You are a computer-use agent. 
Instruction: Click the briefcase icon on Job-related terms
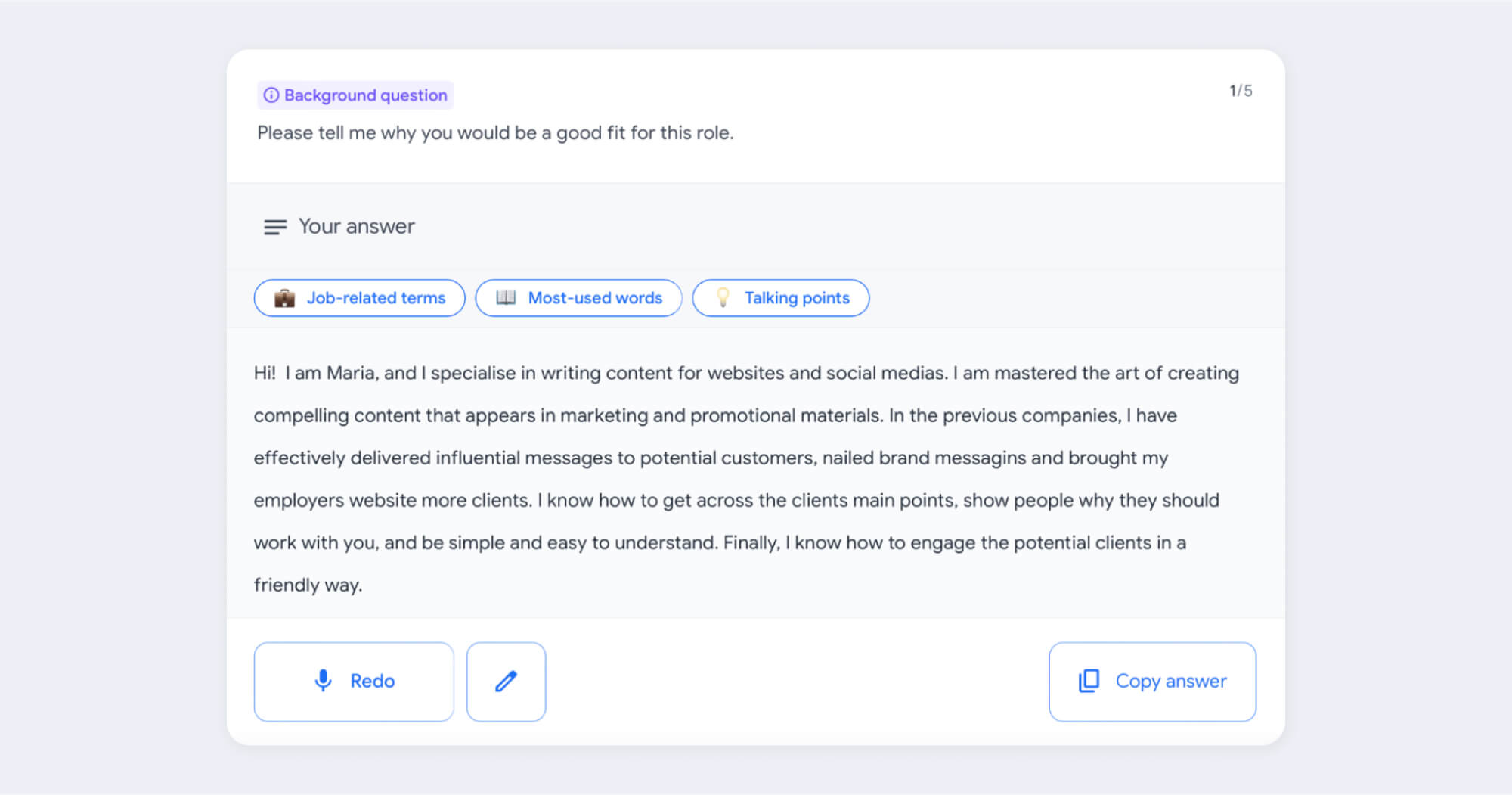(x=284, y=298)
